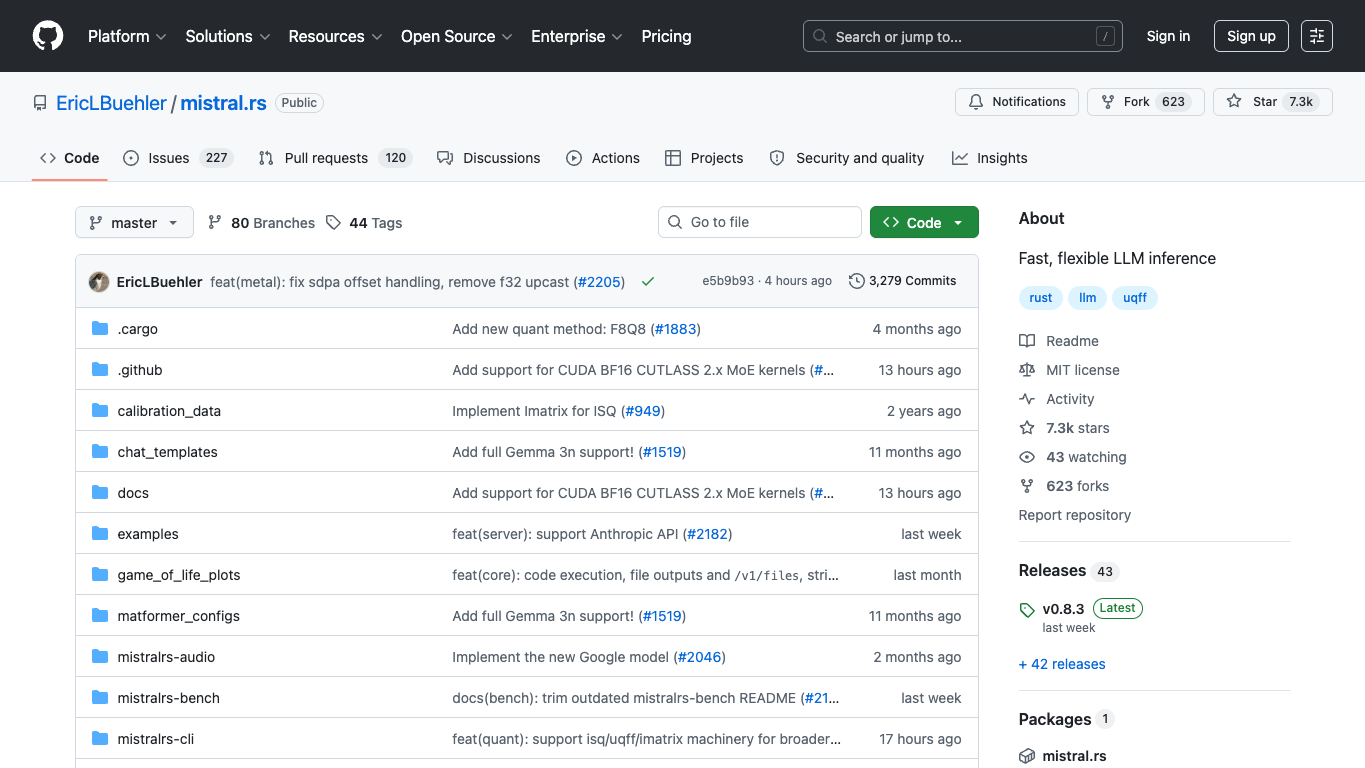Switch to the Issues tab
1365x768 pixels.
[x=178, y=158]
